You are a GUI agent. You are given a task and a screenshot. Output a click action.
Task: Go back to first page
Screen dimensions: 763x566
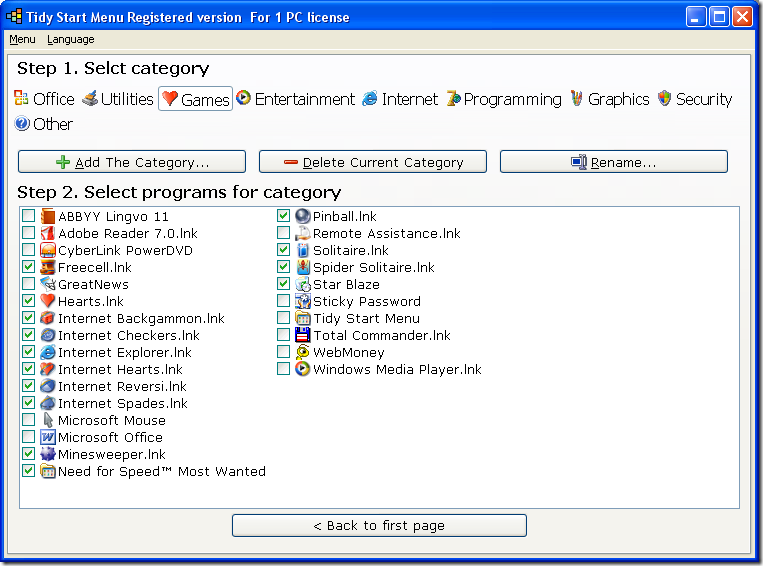pyautogui.click(x=379, y=526)
